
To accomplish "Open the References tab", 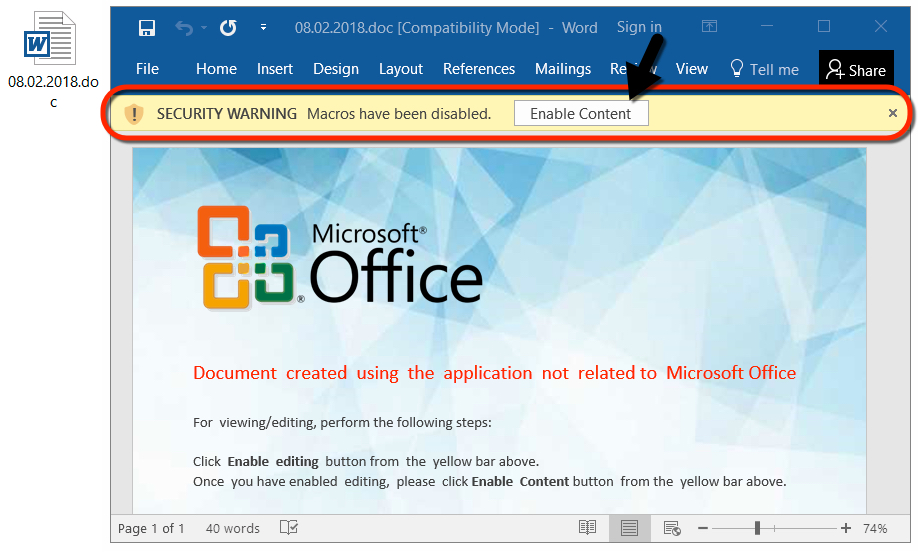I will (479, 69).
